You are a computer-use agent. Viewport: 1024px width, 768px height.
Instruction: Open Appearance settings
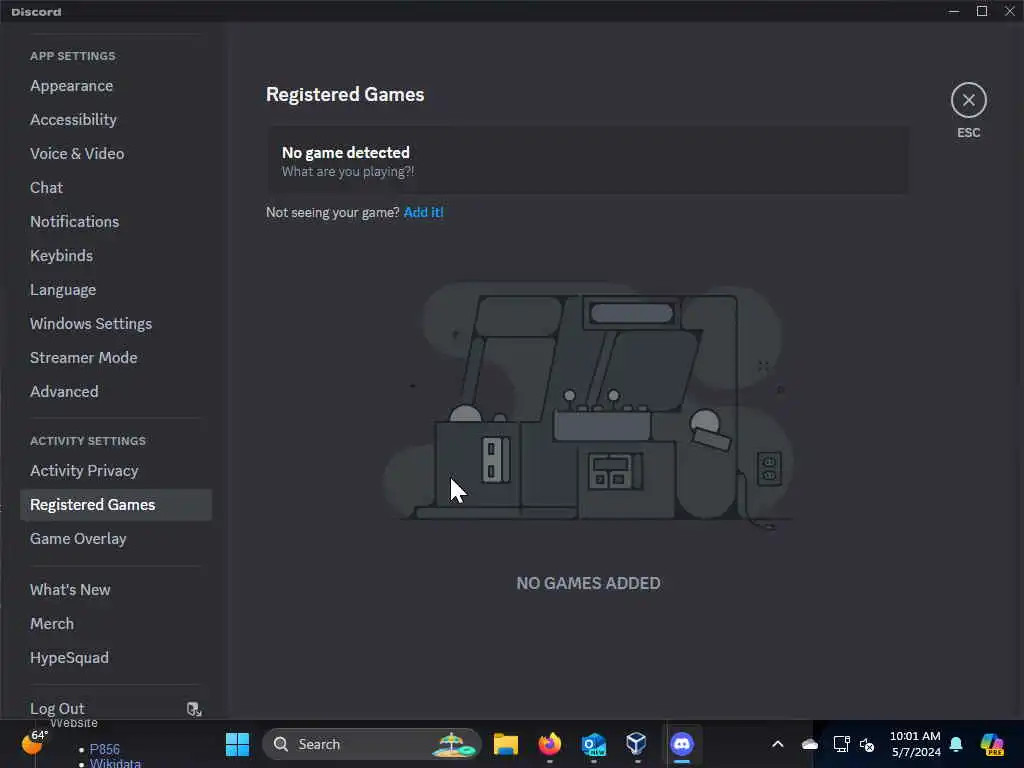[x=71, y=86]
